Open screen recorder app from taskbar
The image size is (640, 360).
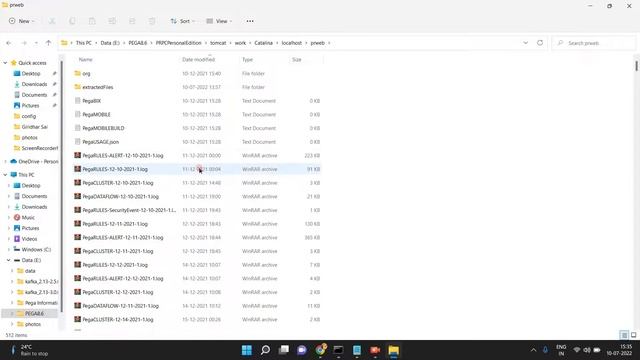[375, 350]
